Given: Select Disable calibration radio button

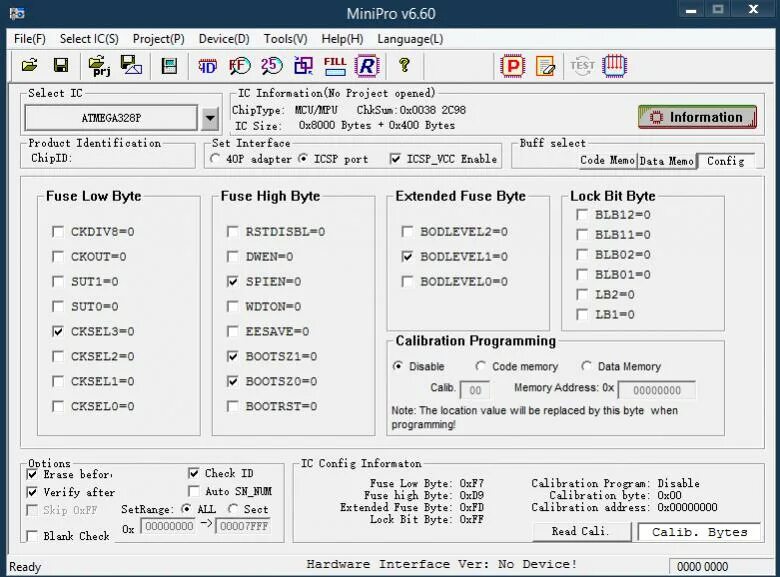Looking at the screenshot, I should coord(397,366).
